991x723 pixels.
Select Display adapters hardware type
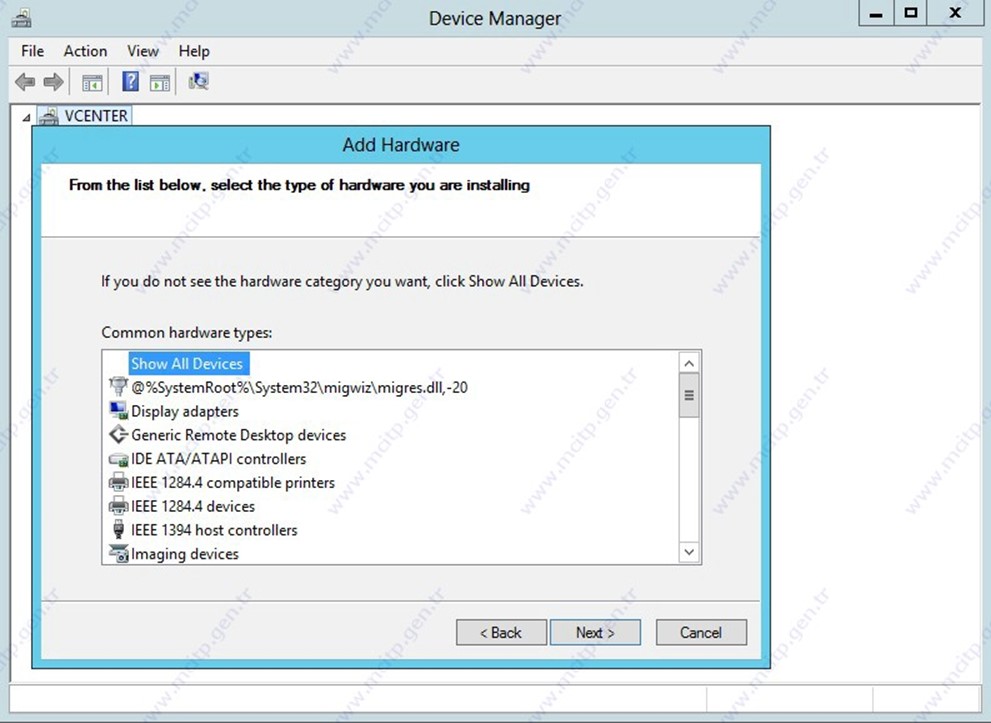coord(185,411)
